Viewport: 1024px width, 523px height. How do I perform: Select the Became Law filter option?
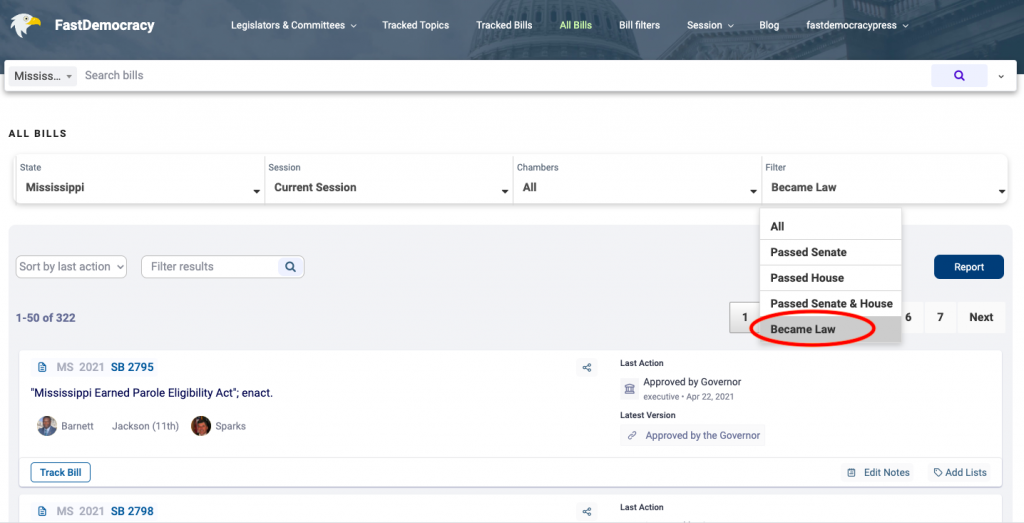[803, 329]
